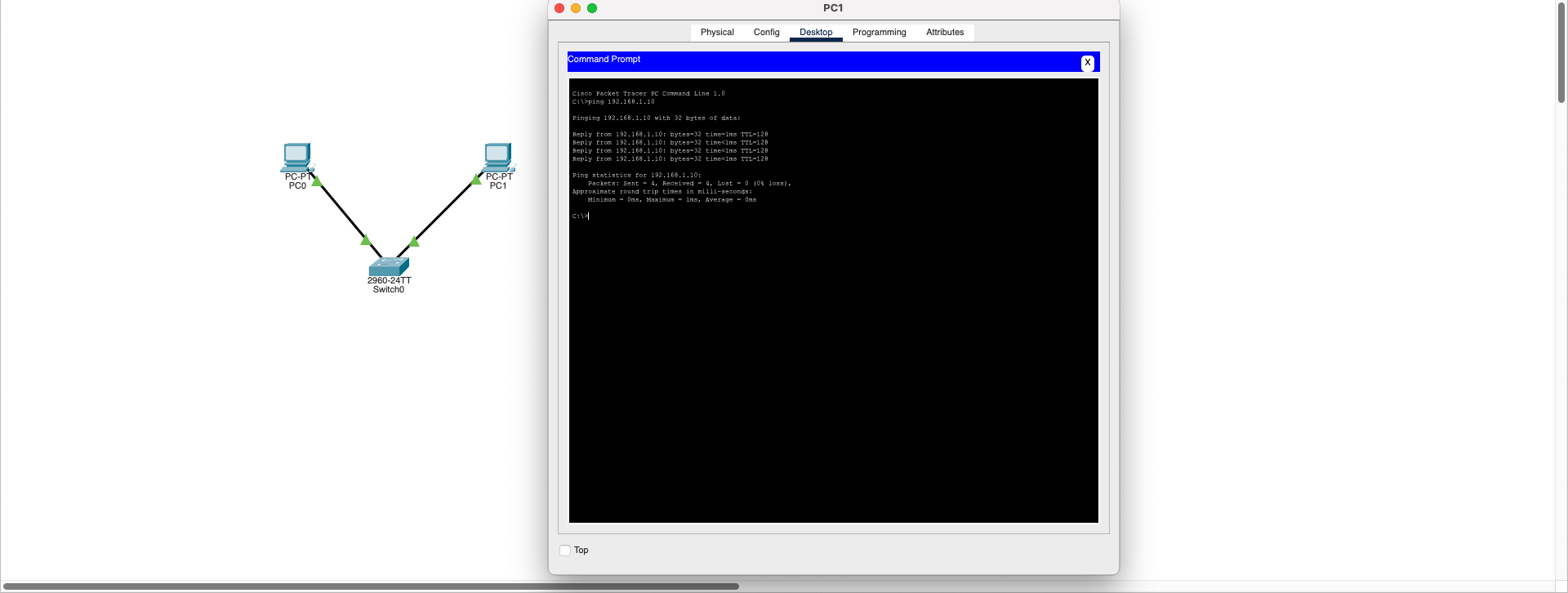
Task: Click the 'Command Prompt' title text
Action: click(x=604, y=60)
